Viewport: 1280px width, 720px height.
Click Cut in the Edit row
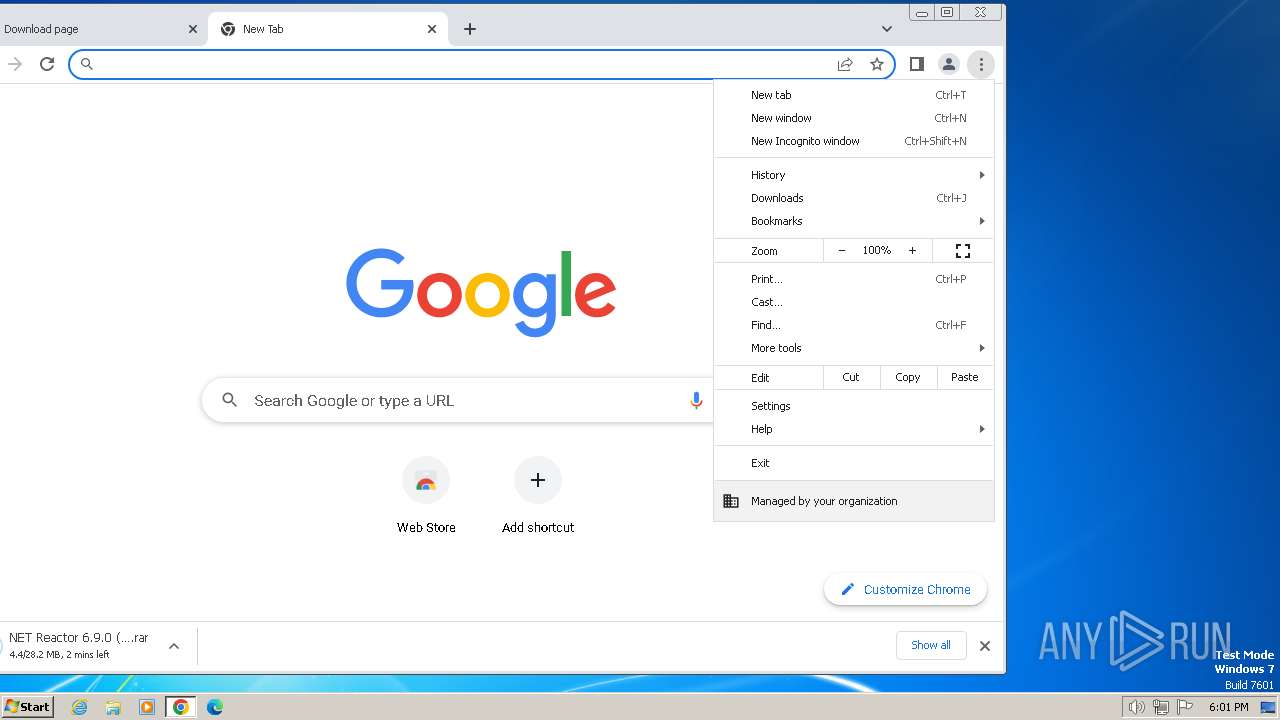click(x=851, y=377)
